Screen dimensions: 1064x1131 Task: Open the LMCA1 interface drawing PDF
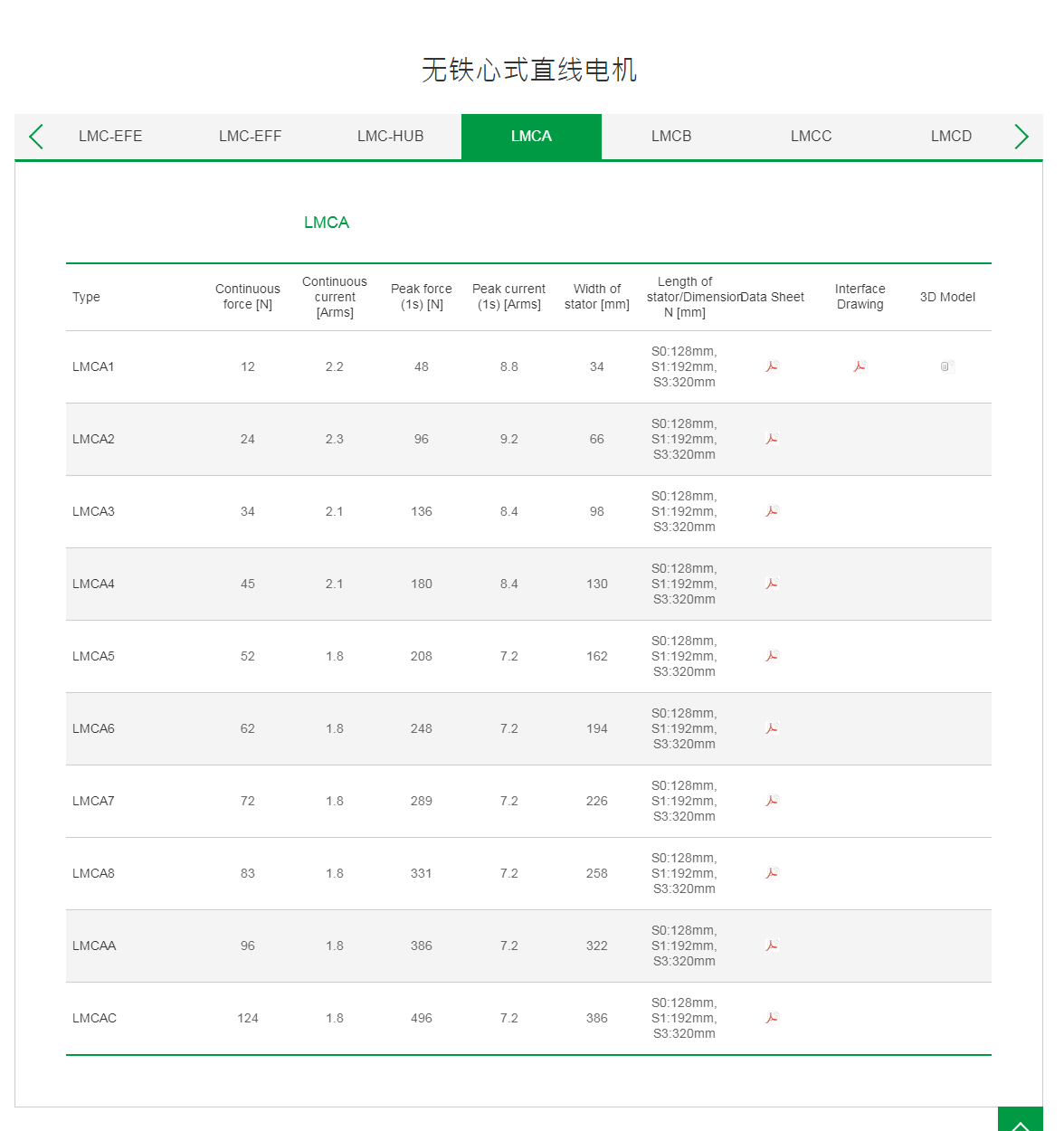[860, 366]
